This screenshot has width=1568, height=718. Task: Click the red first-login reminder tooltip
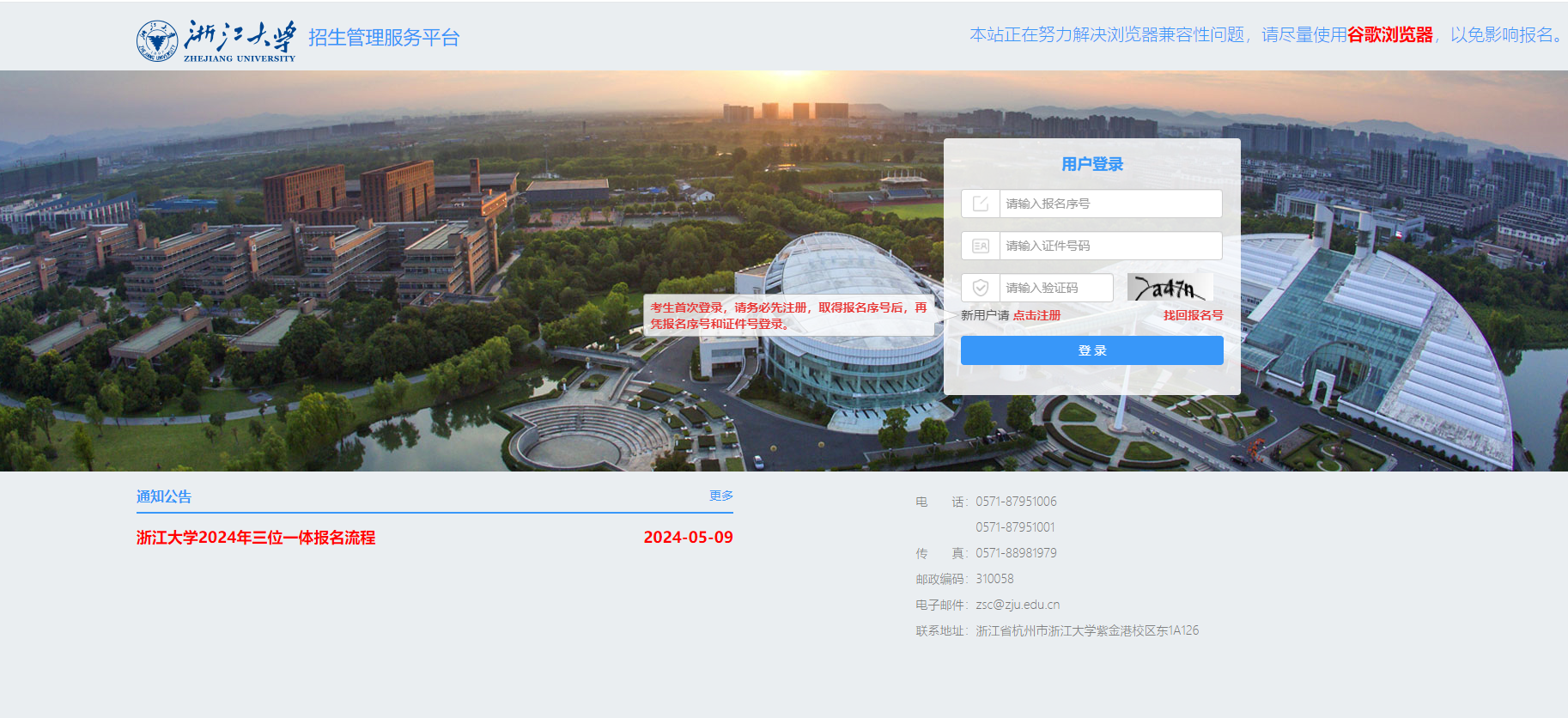788,315
